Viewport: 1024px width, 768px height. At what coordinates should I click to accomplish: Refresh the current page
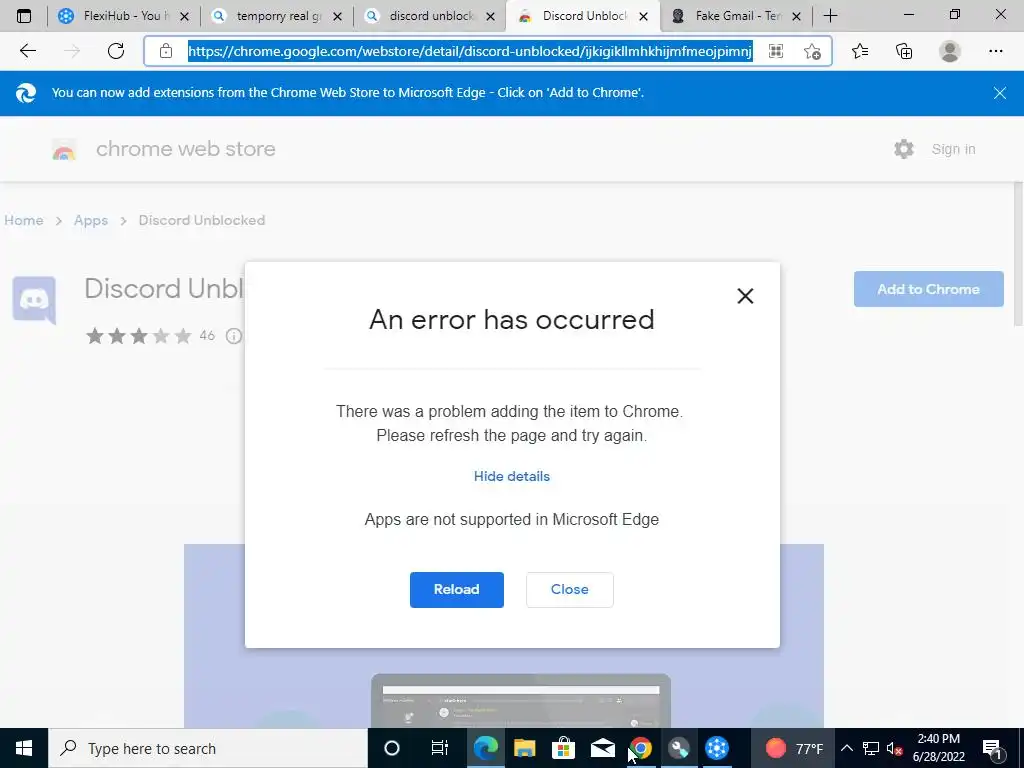[x=116, y=51]
